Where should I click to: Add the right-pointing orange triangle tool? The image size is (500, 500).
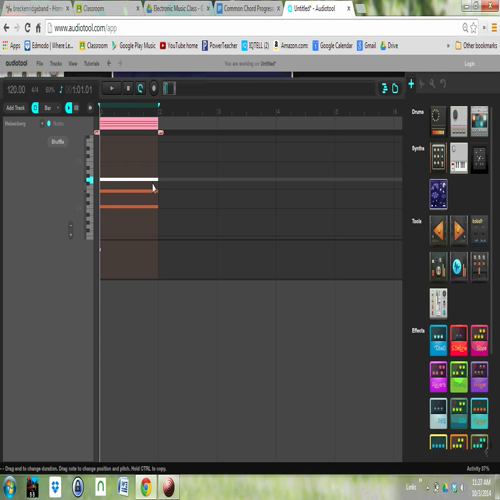coord(459,231)
